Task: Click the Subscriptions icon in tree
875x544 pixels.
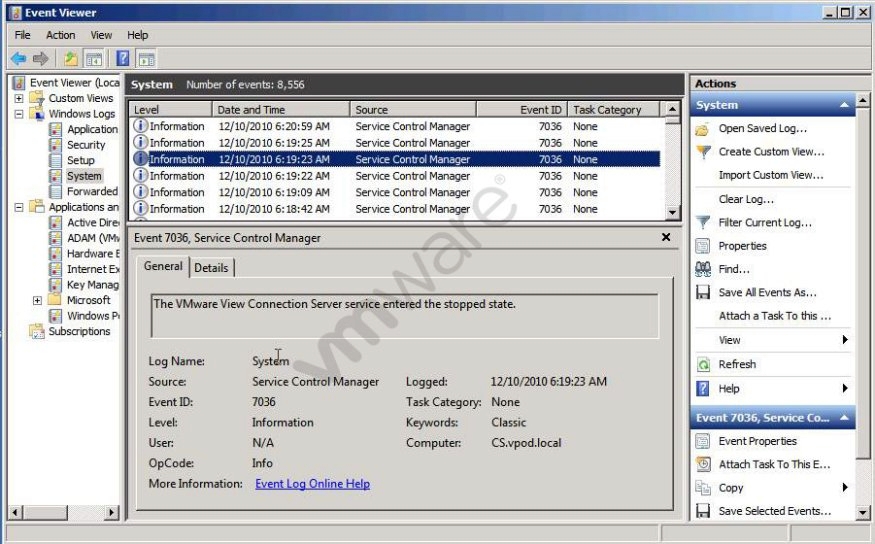Action: pos(37,331)
